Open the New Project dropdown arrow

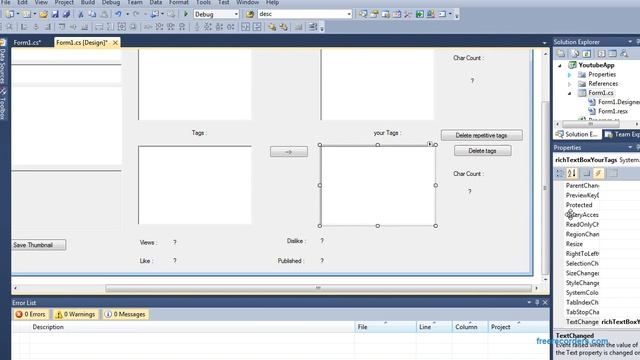click(x=18, y=14)
